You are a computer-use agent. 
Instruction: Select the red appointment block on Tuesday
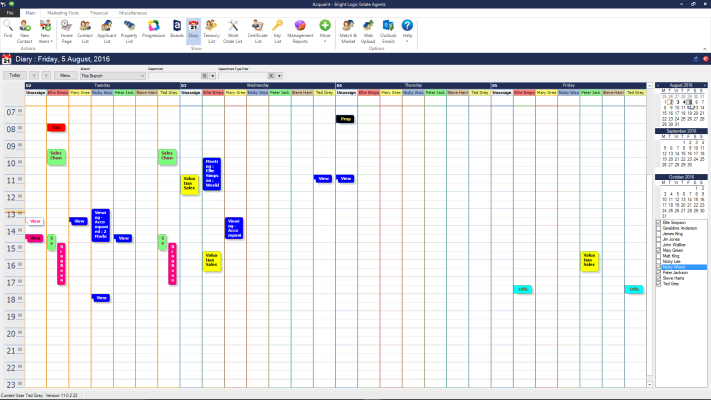[x=56, y=128]
